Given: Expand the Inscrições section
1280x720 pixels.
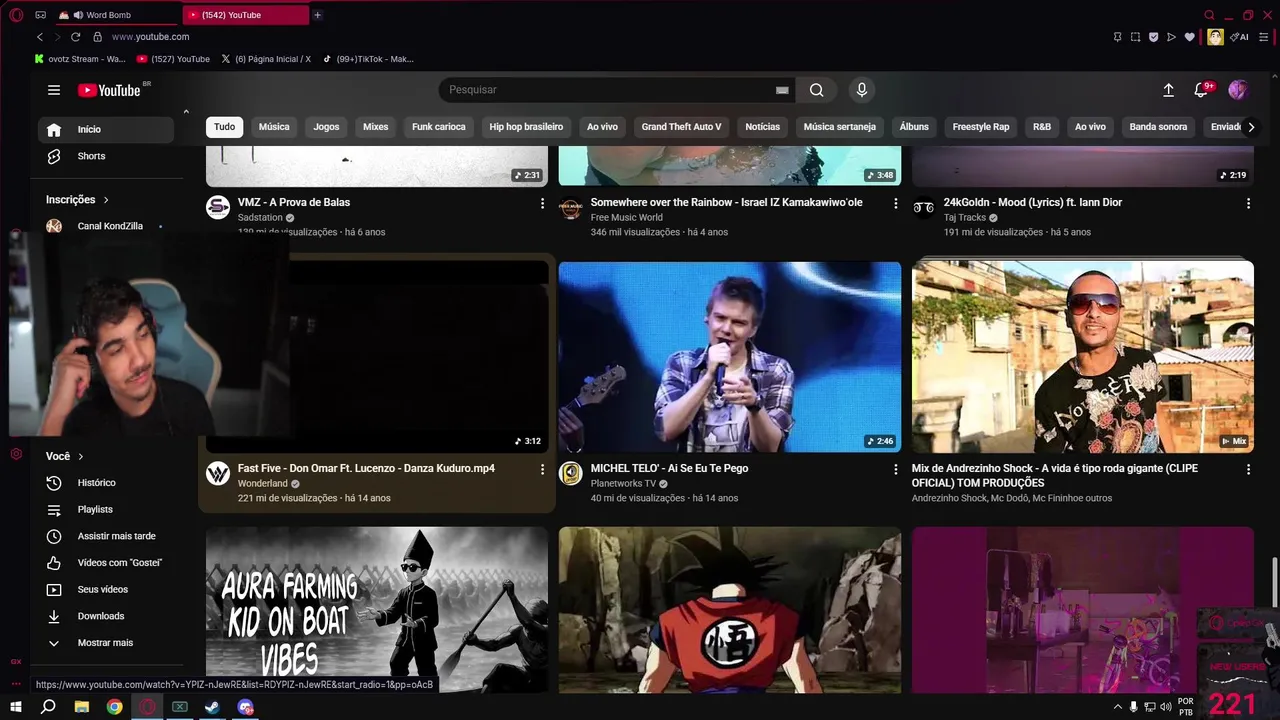Looking at the screenshot, I should (x=78, y=200).
